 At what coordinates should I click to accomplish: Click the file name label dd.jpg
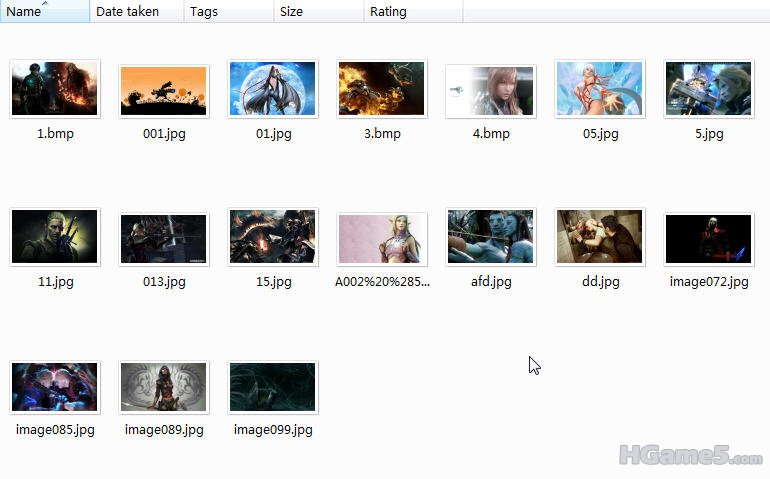coord(601,282)
